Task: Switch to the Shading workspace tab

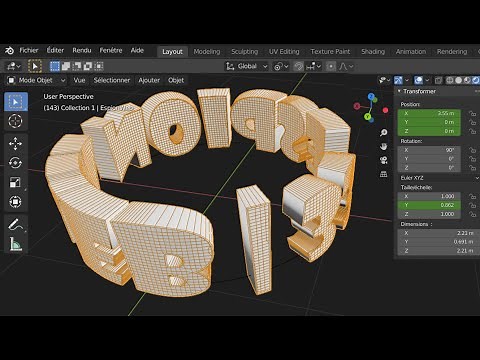Action: (x=373, y=52)
